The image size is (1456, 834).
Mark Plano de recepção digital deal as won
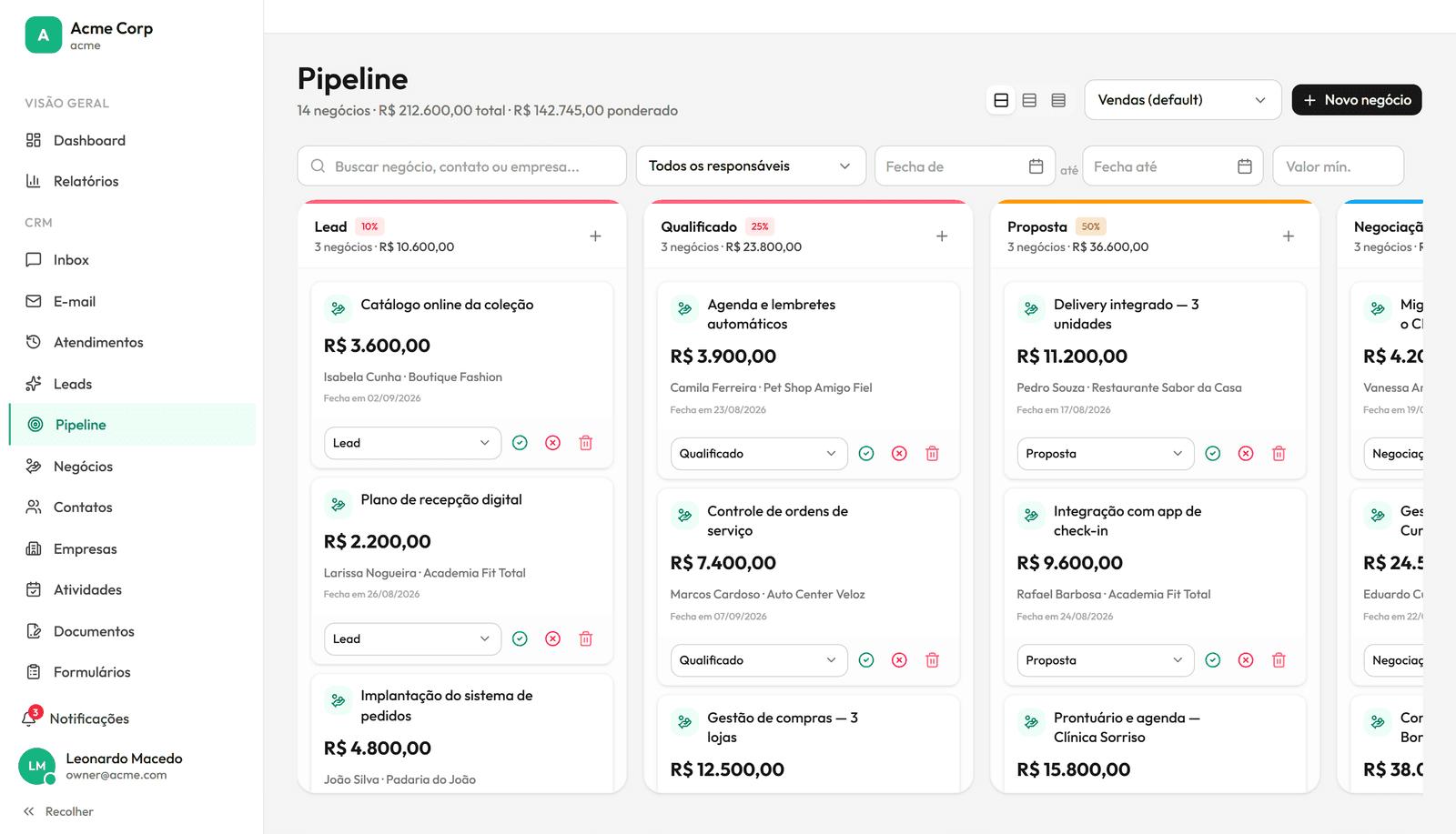[520, 638]
